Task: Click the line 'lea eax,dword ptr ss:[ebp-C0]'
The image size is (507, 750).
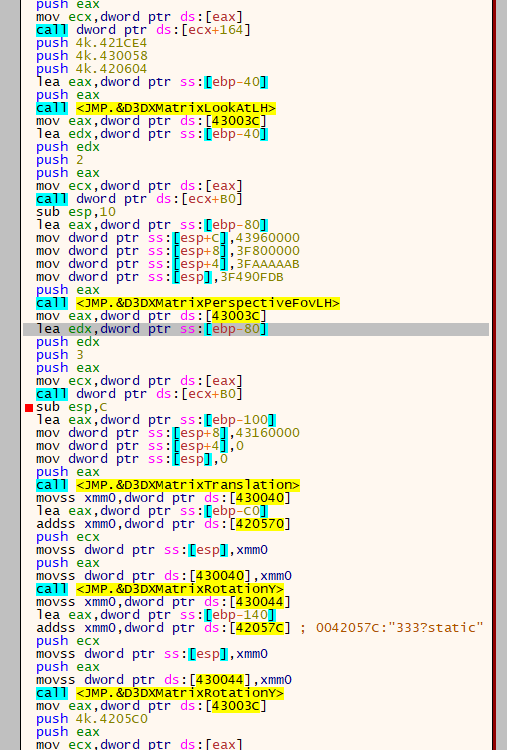Action: pyautogui.click(x=152, y=511)
